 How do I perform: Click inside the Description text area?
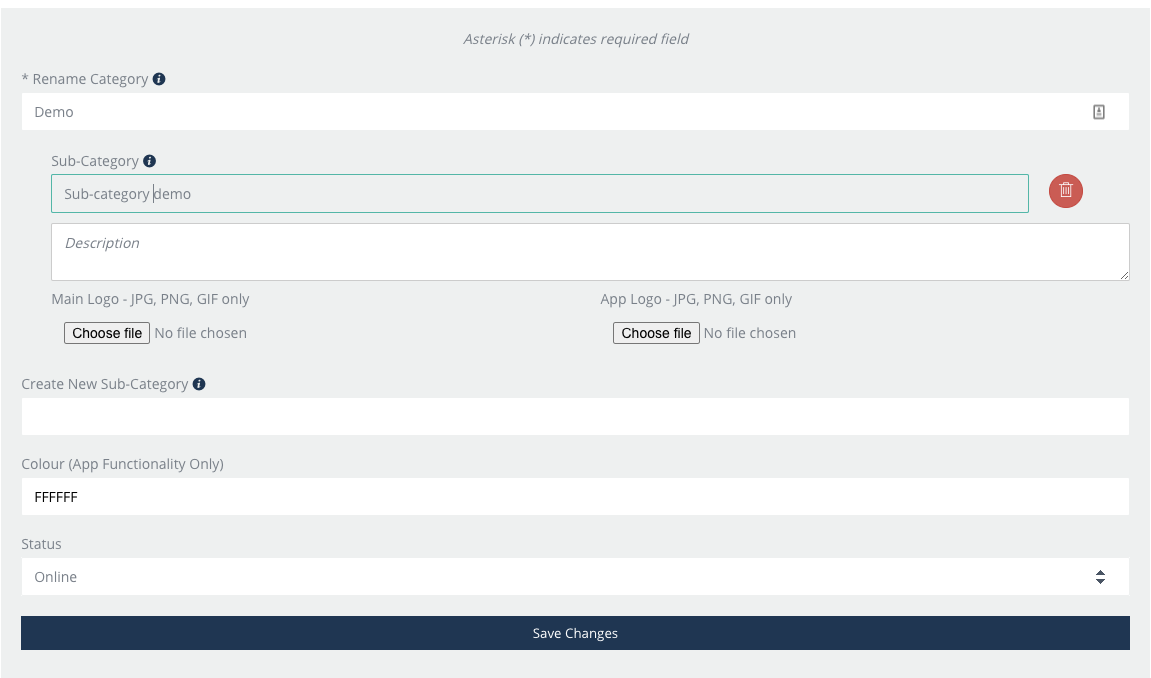click(x=590, y=252)
